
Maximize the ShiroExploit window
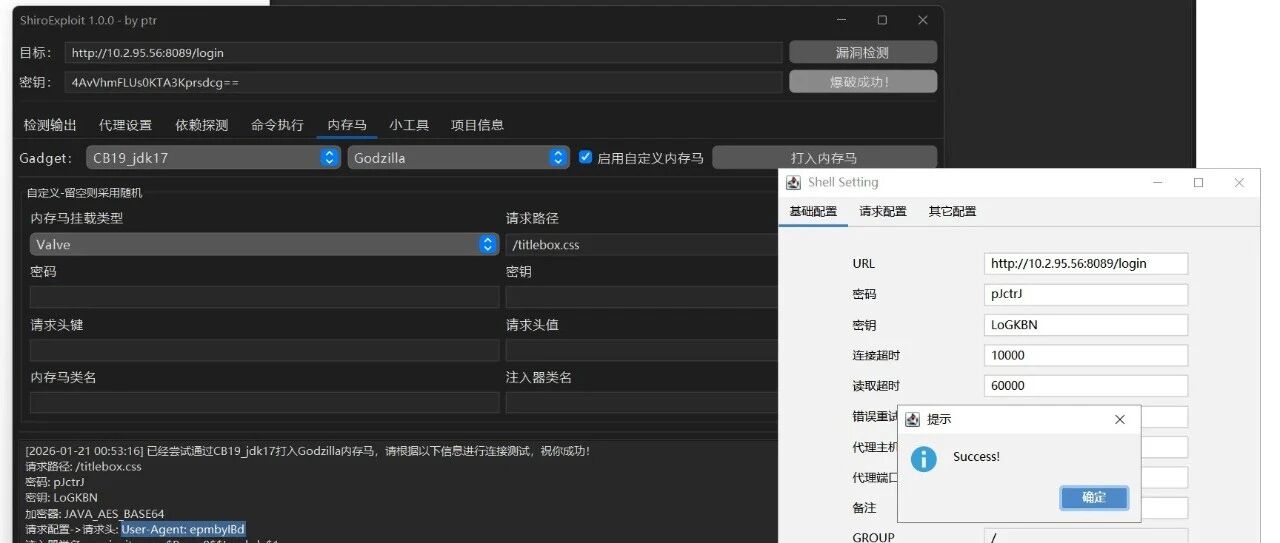pyautogui.click(x=882, y=20)
